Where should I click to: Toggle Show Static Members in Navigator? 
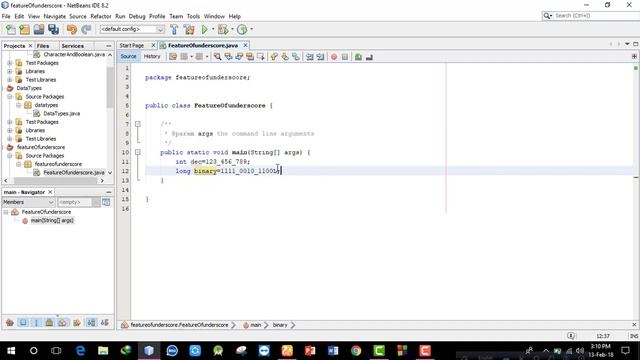[36, 322]
